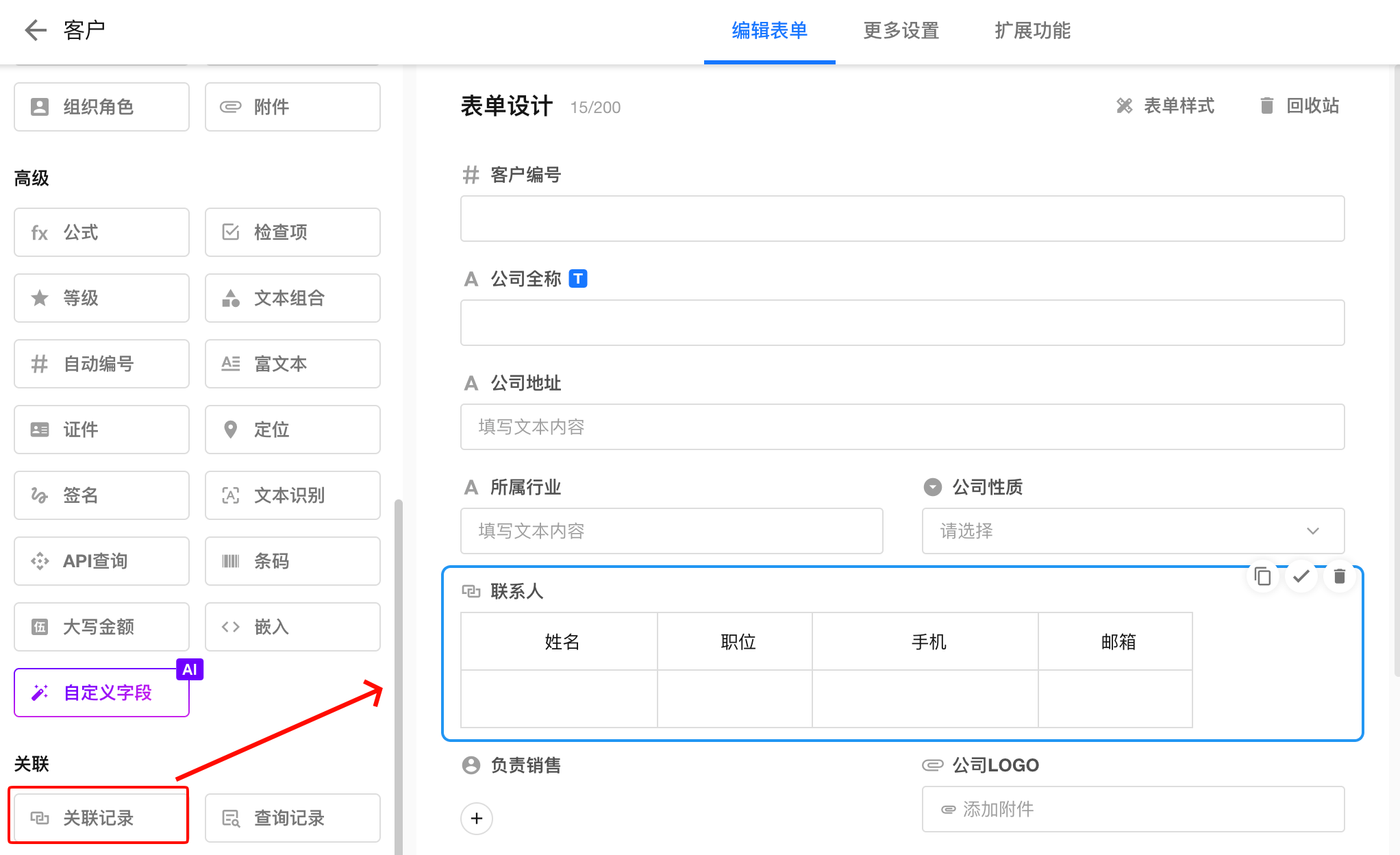Click the checkmark icon on 联系人 field
This screenshot has height=855, width=1400.
pyautogui.click(x=1301, y=577)
